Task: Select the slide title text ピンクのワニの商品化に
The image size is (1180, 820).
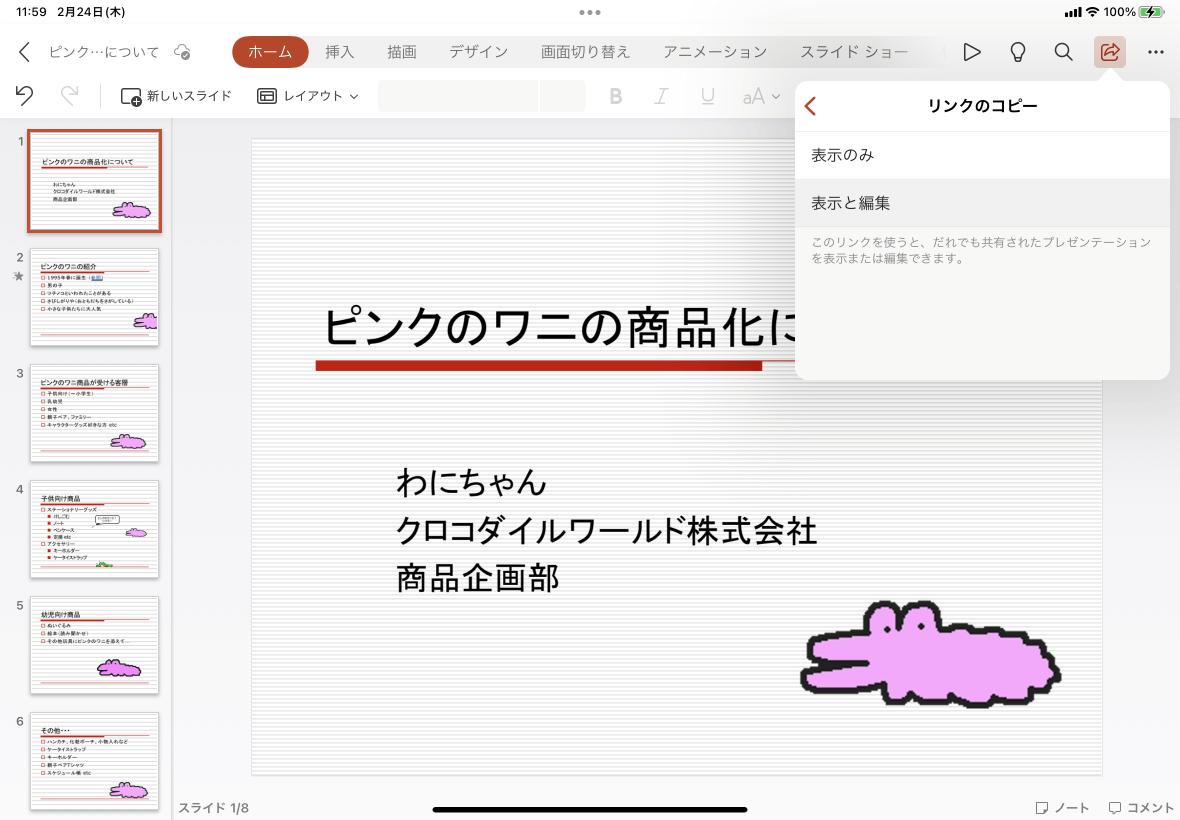Action: coord(558,328)
